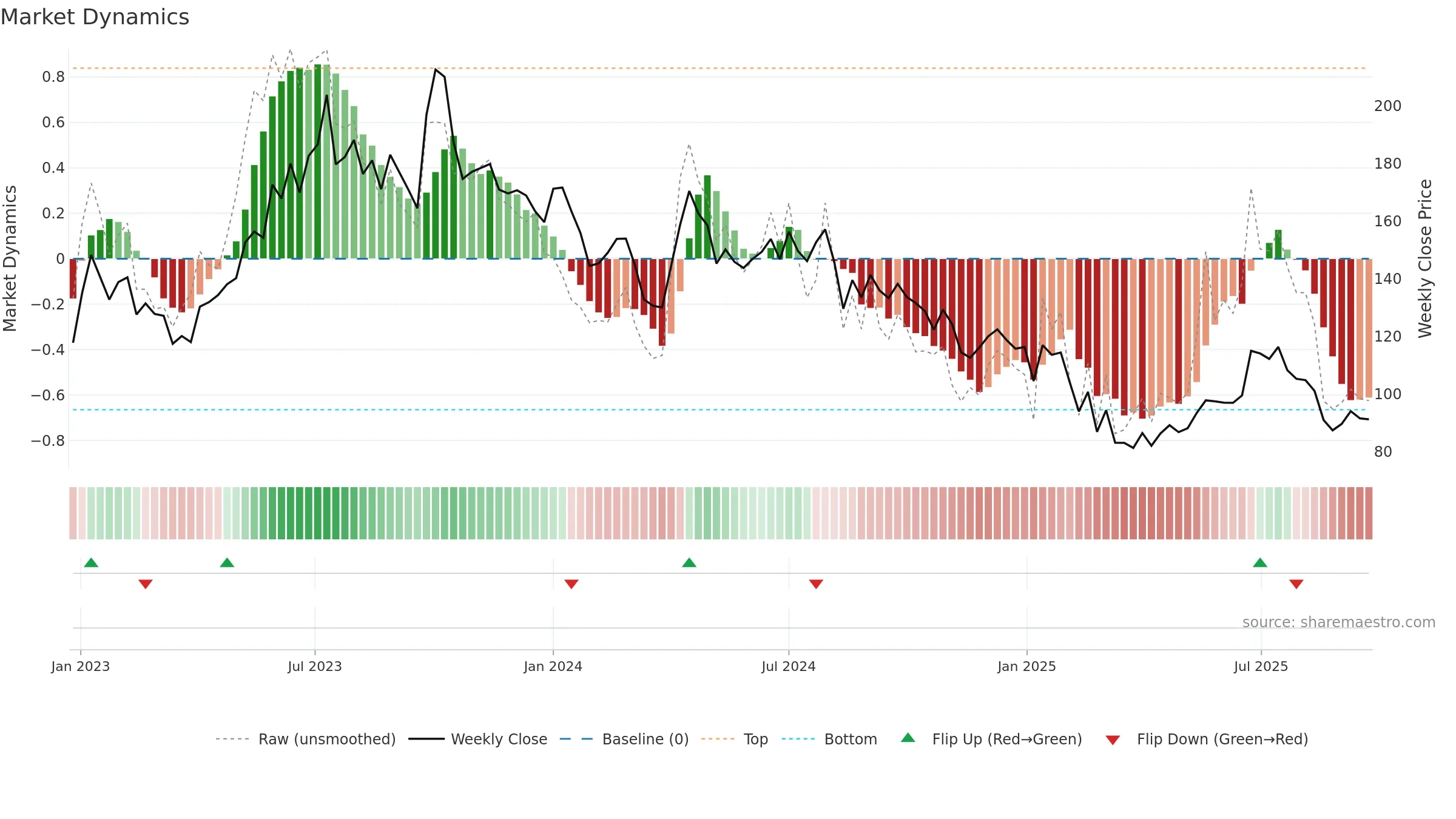Click the source: sharemaestro.com text

click(x=1339, y=622)
